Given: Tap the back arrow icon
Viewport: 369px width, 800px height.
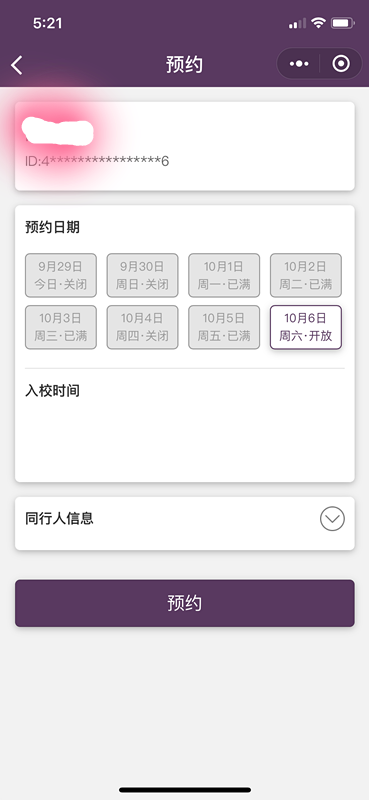Looking at the screenshot, I should (x=17, y=65).
